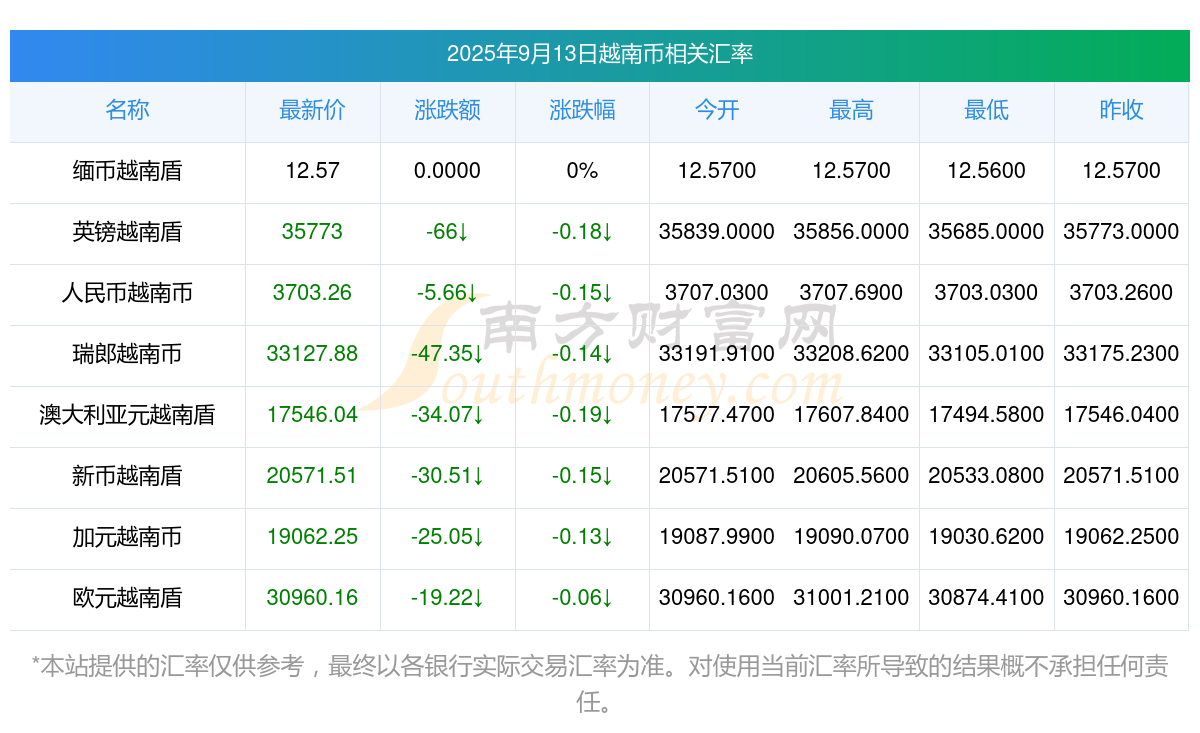Click opening value 19087.9900
The image size is (1200, 733).
pos(717,537)
